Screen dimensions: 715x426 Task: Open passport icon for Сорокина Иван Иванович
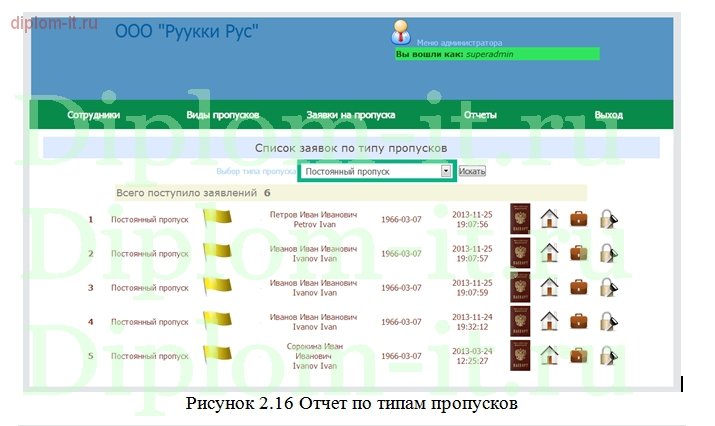(520, 355)
